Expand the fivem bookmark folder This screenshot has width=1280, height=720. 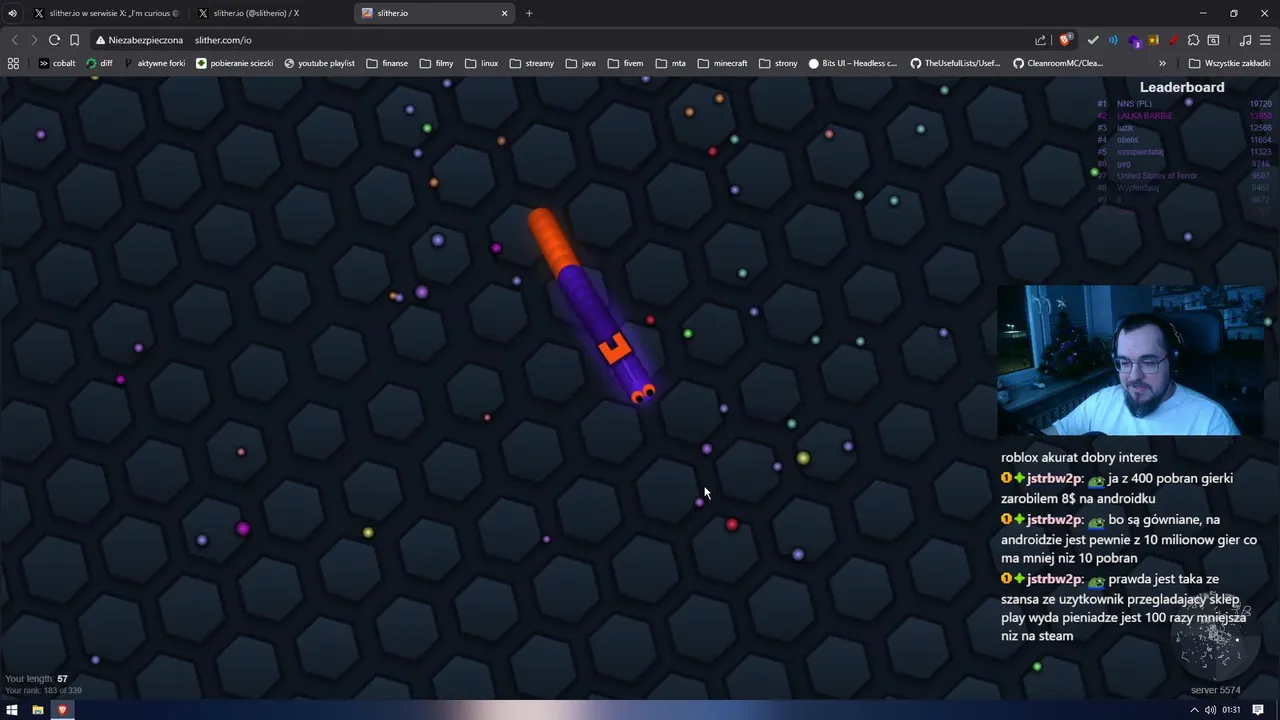click(x=625, y=63)
